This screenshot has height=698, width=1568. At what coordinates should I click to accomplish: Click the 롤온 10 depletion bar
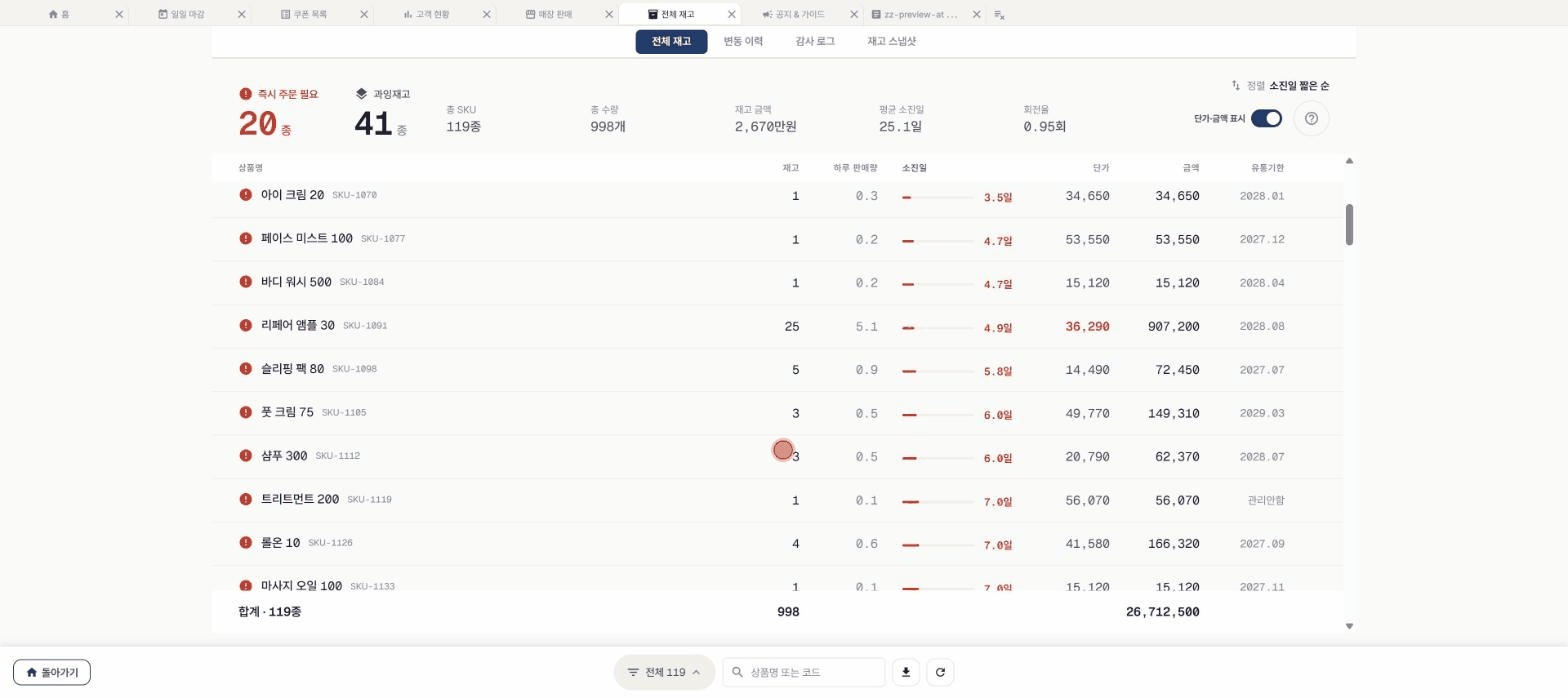tap(938, 545)
